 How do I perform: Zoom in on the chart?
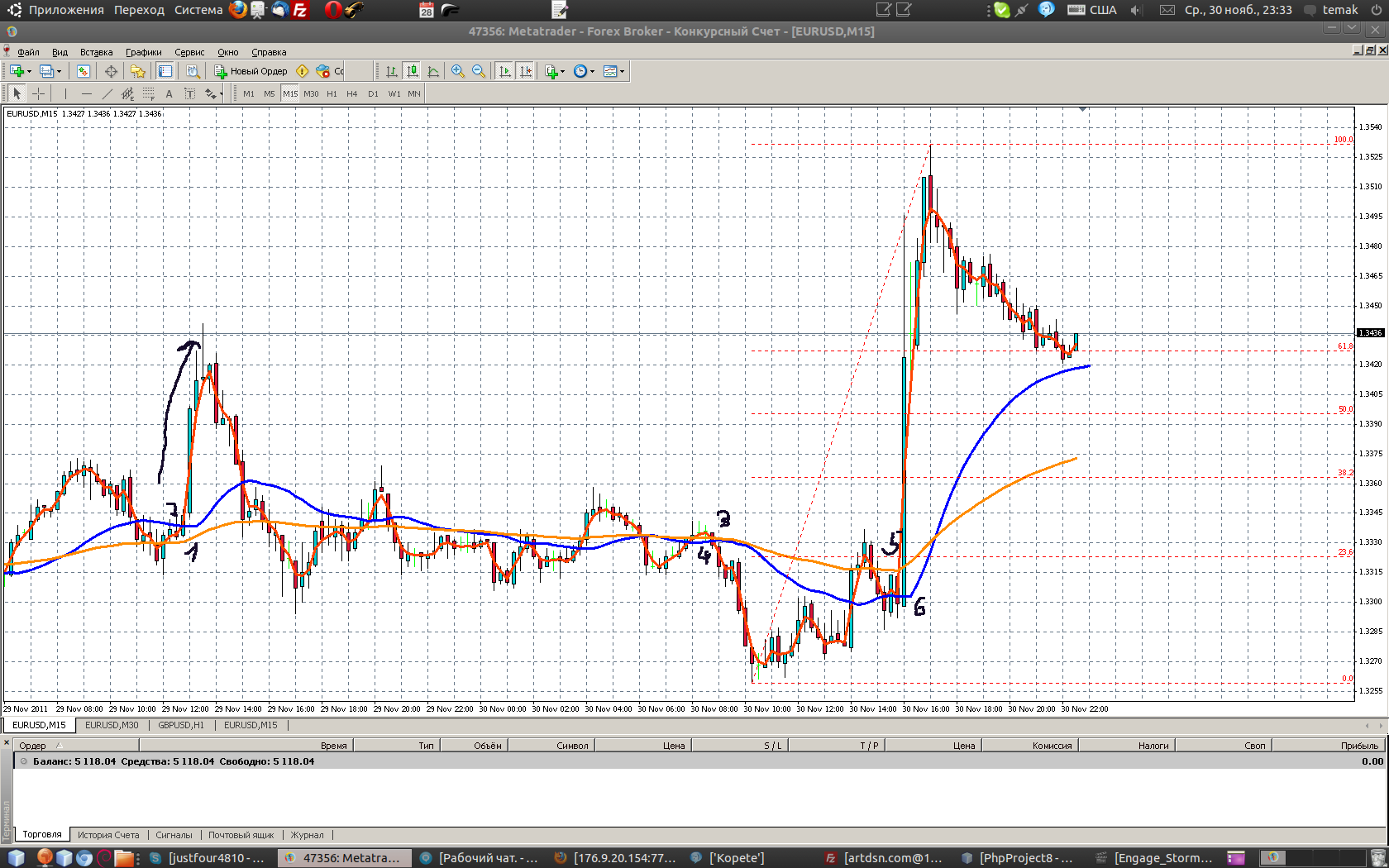[x=458, y=71]
